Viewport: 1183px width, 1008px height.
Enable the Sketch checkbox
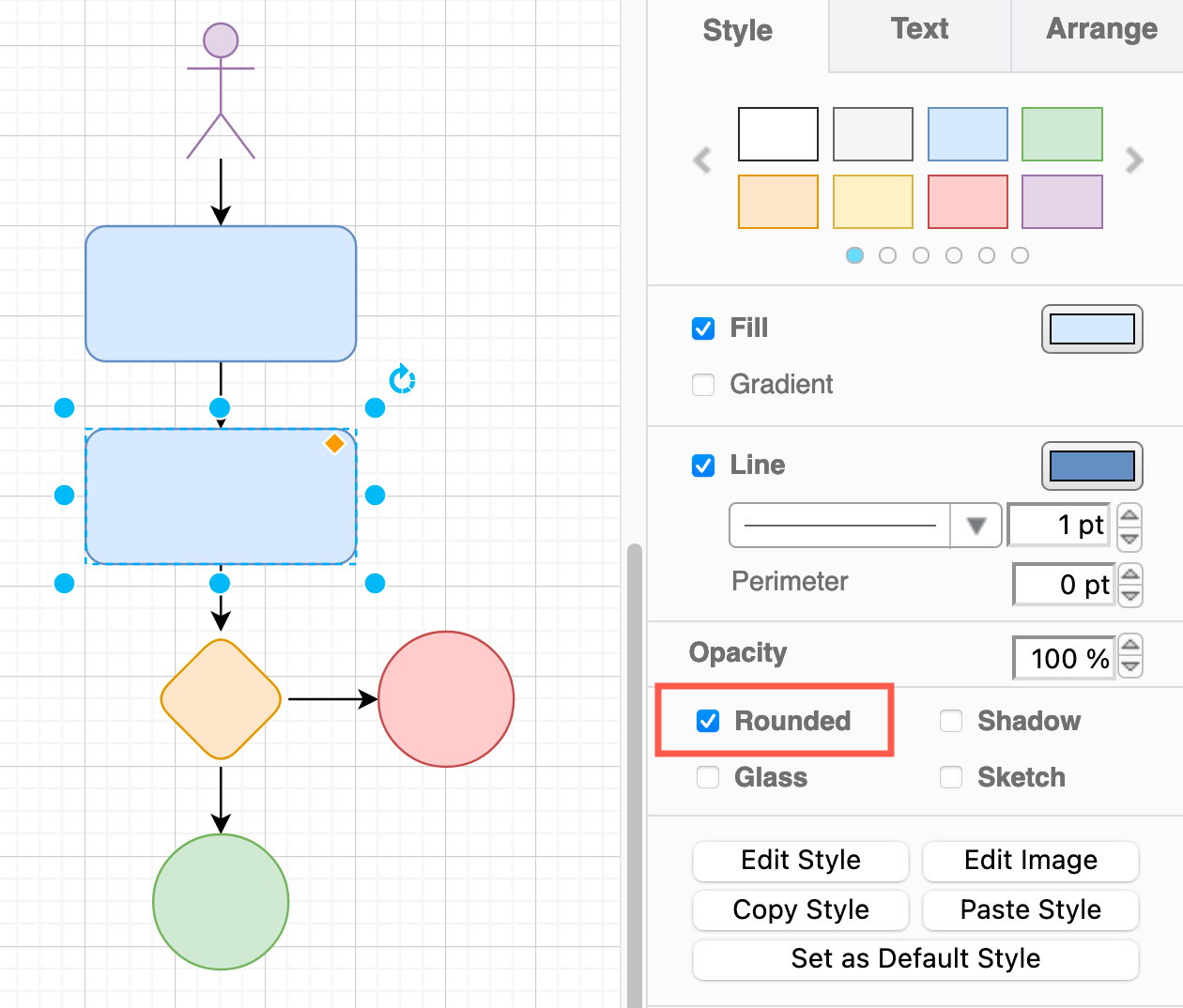click(951, 777)
